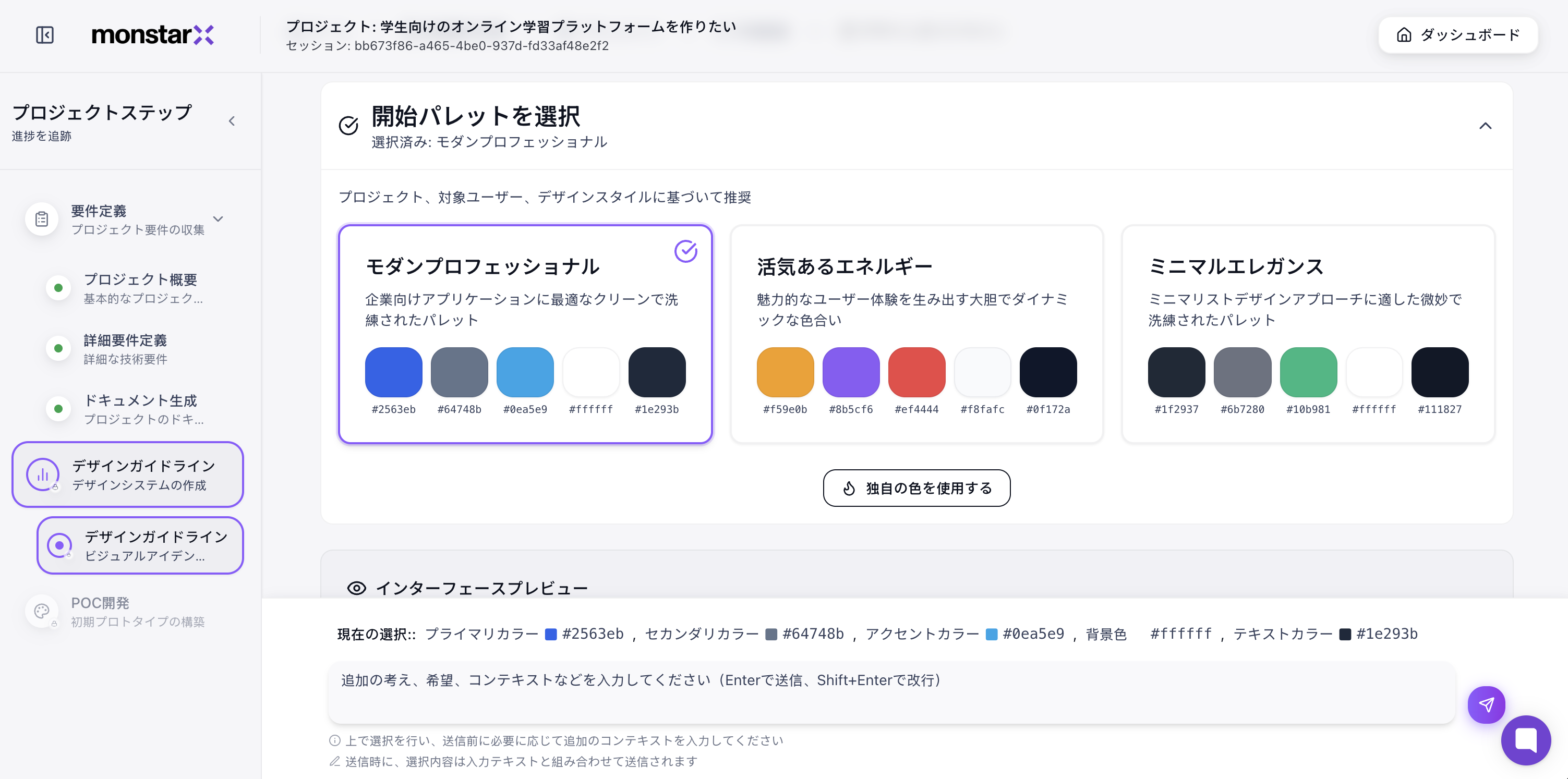Expand the 要件定義 section chevron
The width and height of the screenshot is (1568, 779).
(x=219, y=219)
